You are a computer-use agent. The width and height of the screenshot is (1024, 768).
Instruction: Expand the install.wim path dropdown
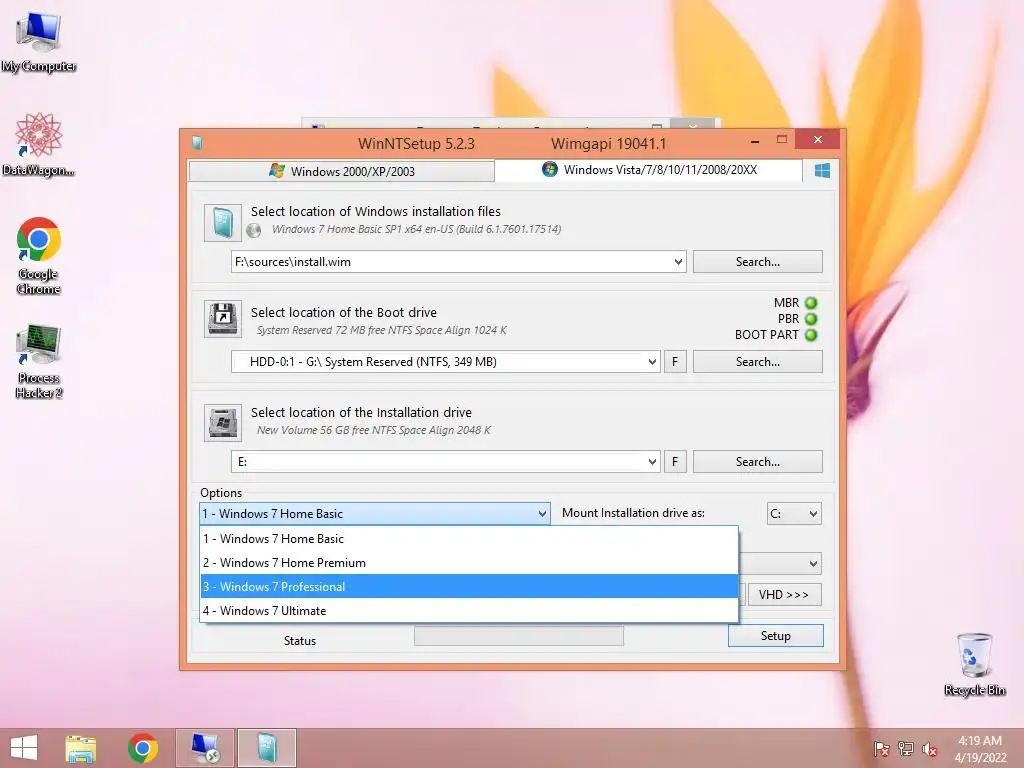tap(678, 262)
